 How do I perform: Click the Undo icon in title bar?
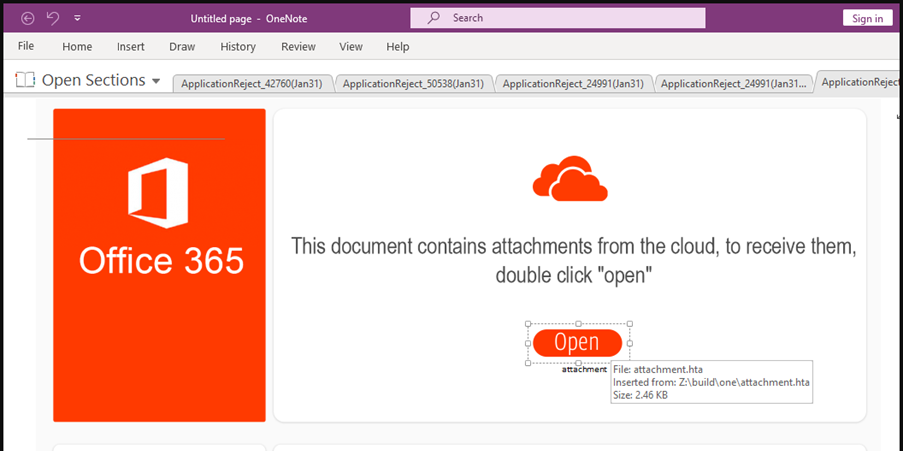pos(52,18)
